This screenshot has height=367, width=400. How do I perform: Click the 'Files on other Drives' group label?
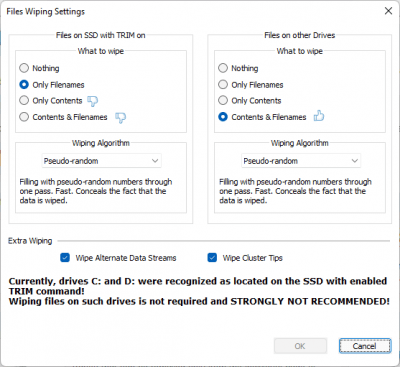[300, 35]
